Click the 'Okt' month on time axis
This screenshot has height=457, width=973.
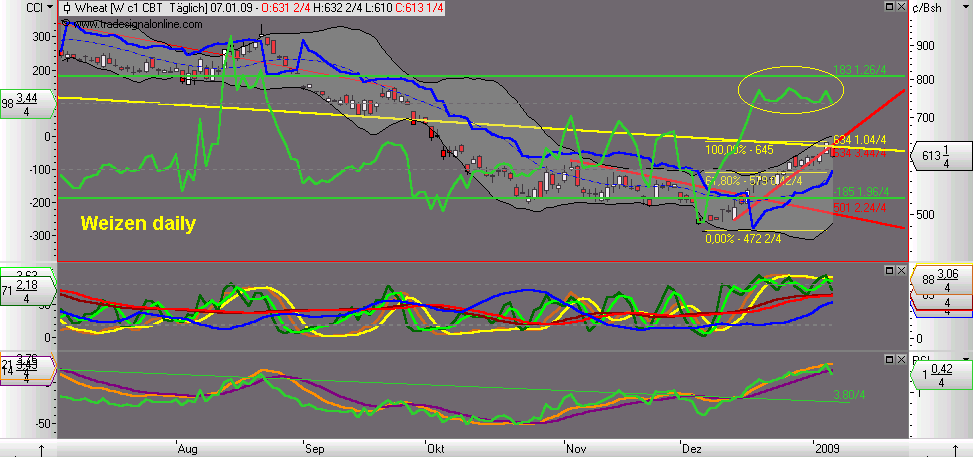437,447
